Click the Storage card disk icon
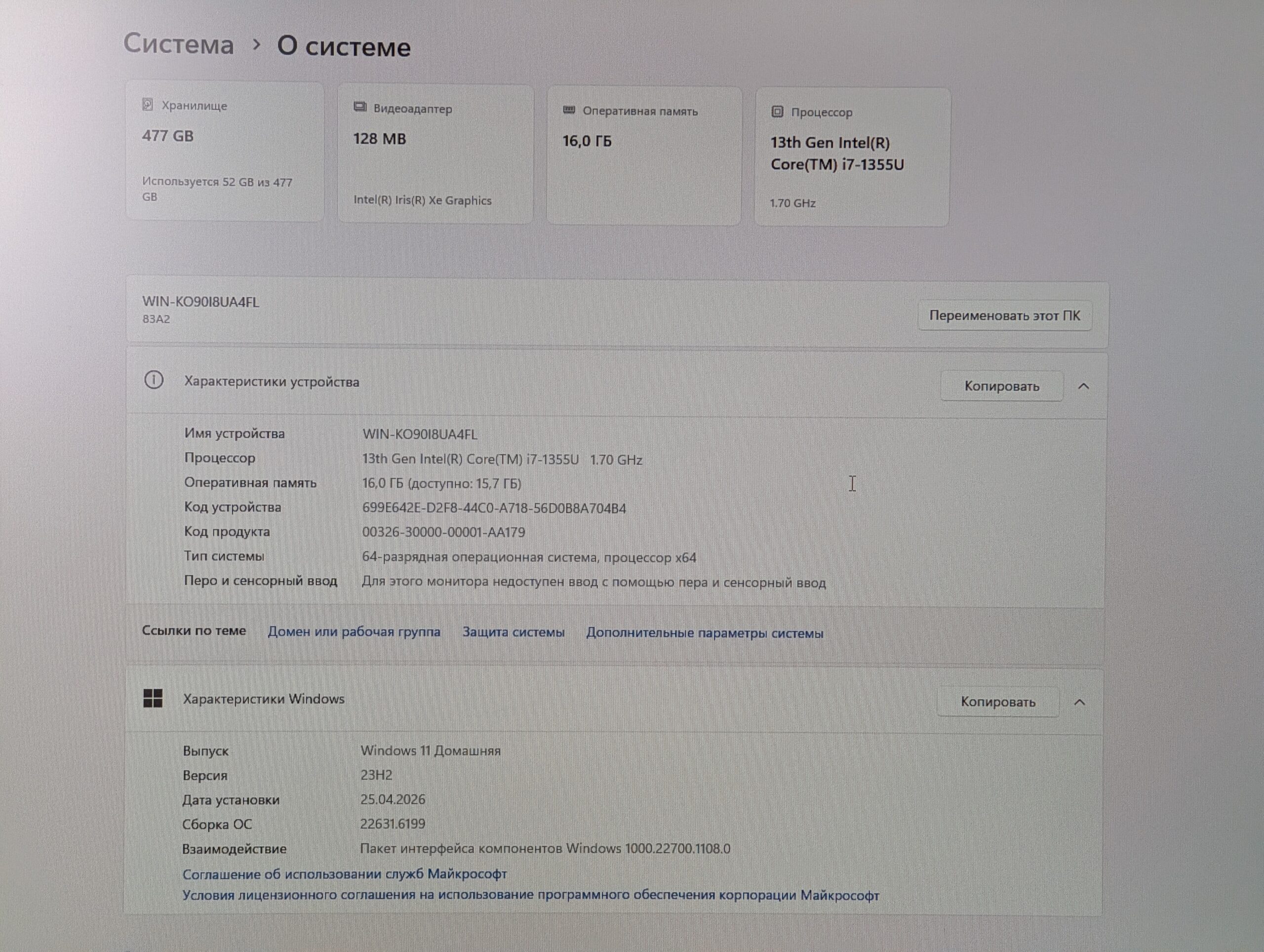Image resolution: width=1264 pixels, height=952 pixels. (148, 105)
